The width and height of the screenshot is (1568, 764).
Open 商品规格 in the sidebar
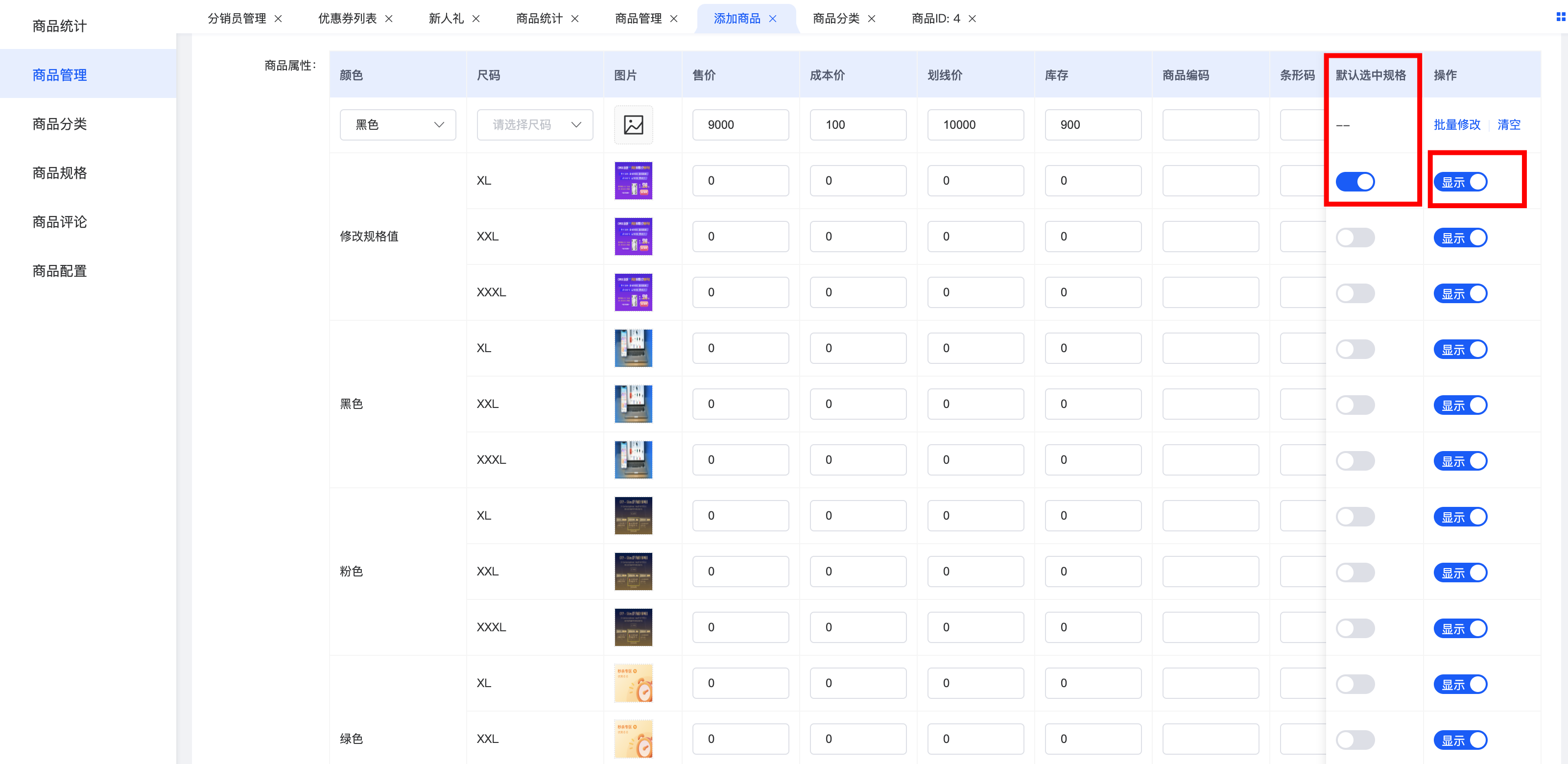[x=60, y=173]
